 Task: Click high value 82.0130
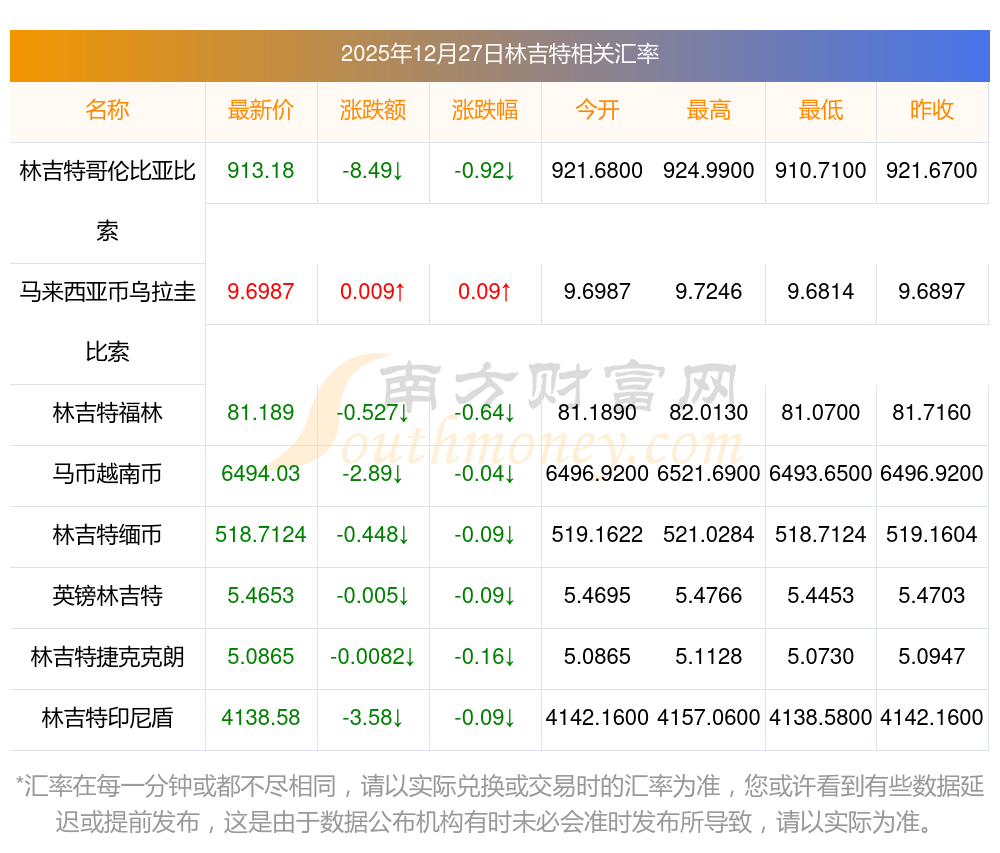pos(709,412)
